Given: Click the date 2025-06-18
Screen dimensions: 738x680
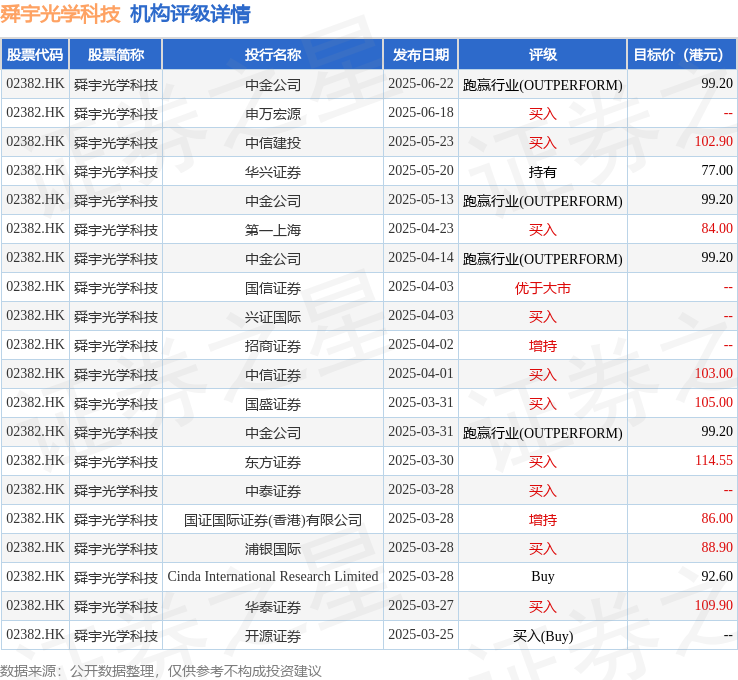Looking at the screenshot, I should coord(421,112).
